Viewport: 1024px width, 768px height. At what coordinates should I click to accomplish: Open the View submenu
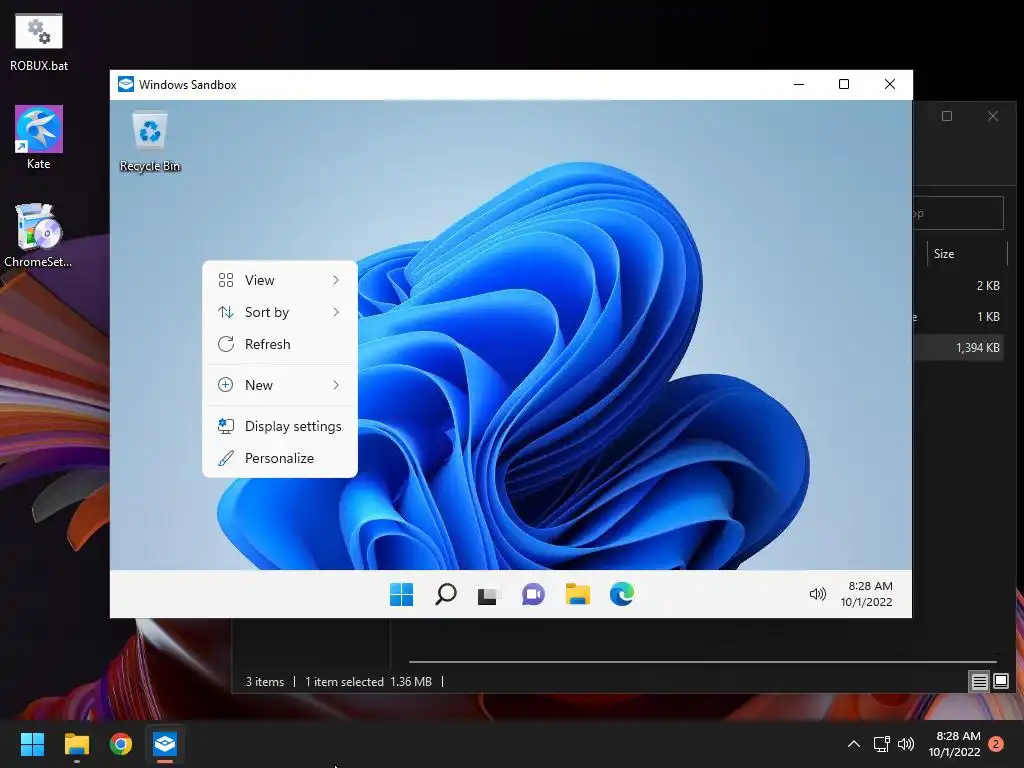tap(280, 280)
